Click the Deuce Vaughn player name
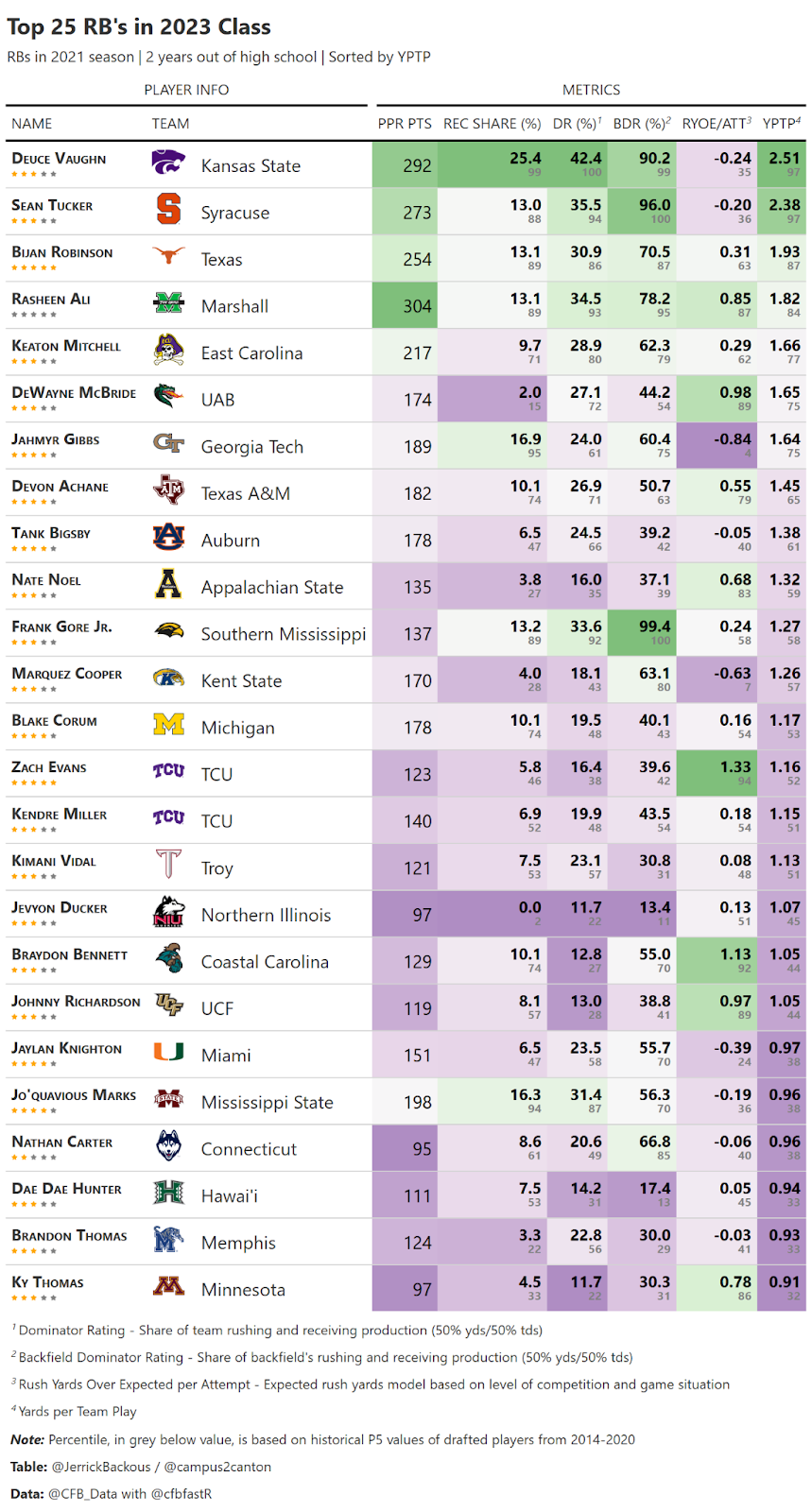 [x=59, y=159]
